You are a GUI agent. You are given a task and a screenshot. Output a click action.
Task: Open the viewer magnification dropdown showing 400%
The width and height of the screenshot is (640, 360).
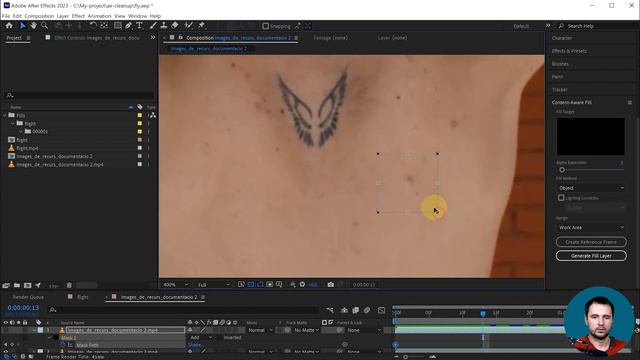click(176, 284)
